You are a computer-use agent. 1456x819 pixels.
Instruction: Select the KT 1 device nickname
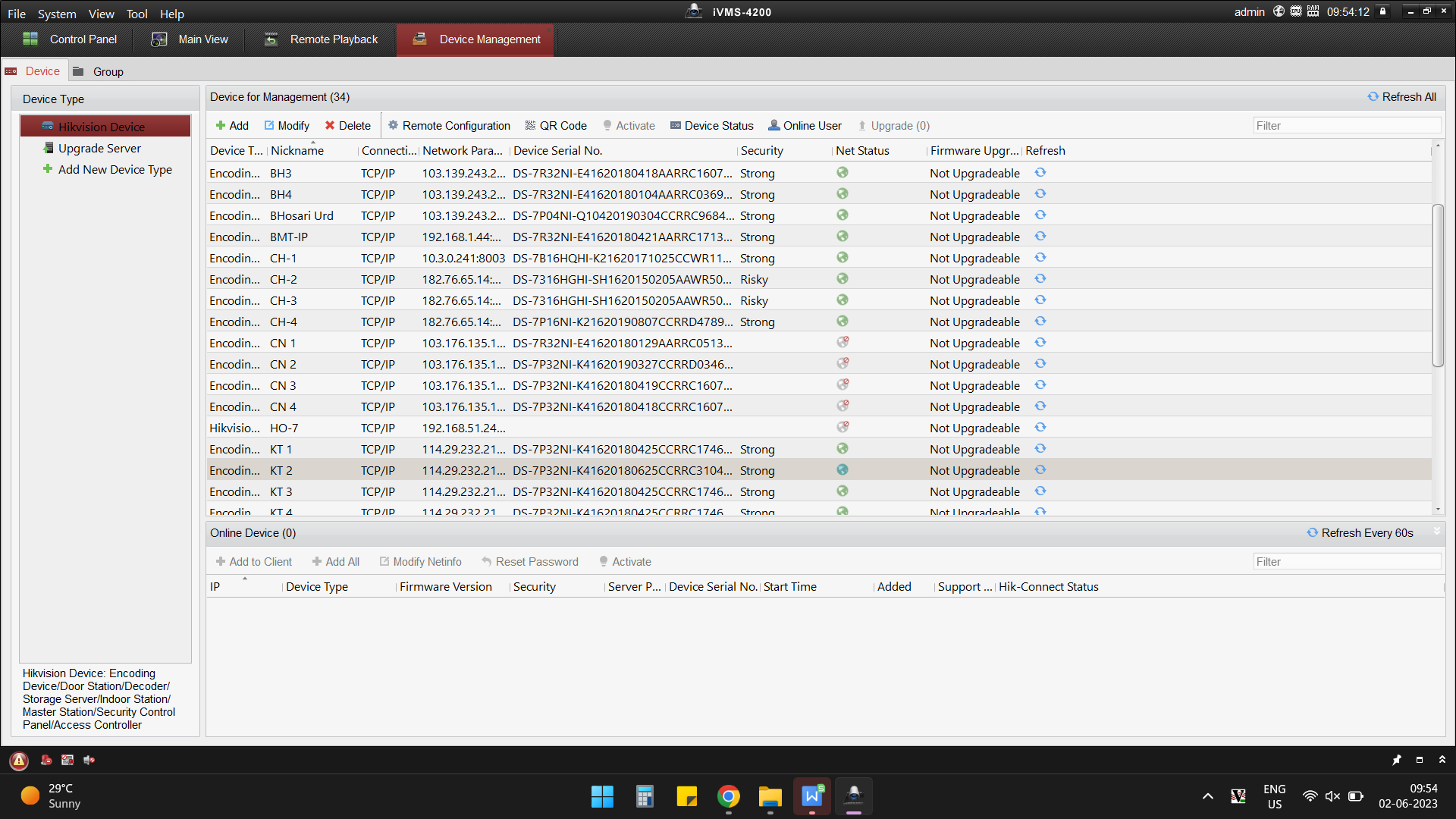(x=281, y=449)
